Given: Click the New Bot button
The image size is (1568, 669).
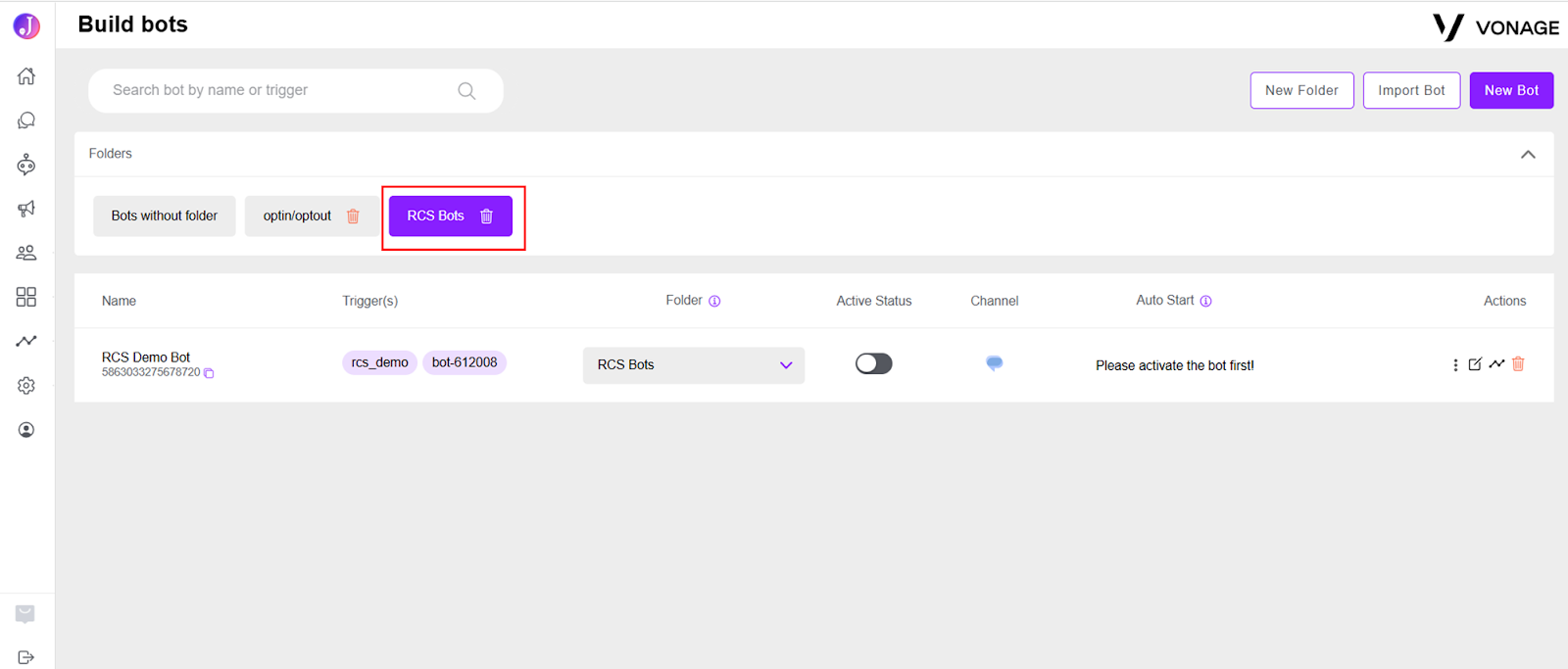Looking at the screenshot, I should click(1511, 90).
